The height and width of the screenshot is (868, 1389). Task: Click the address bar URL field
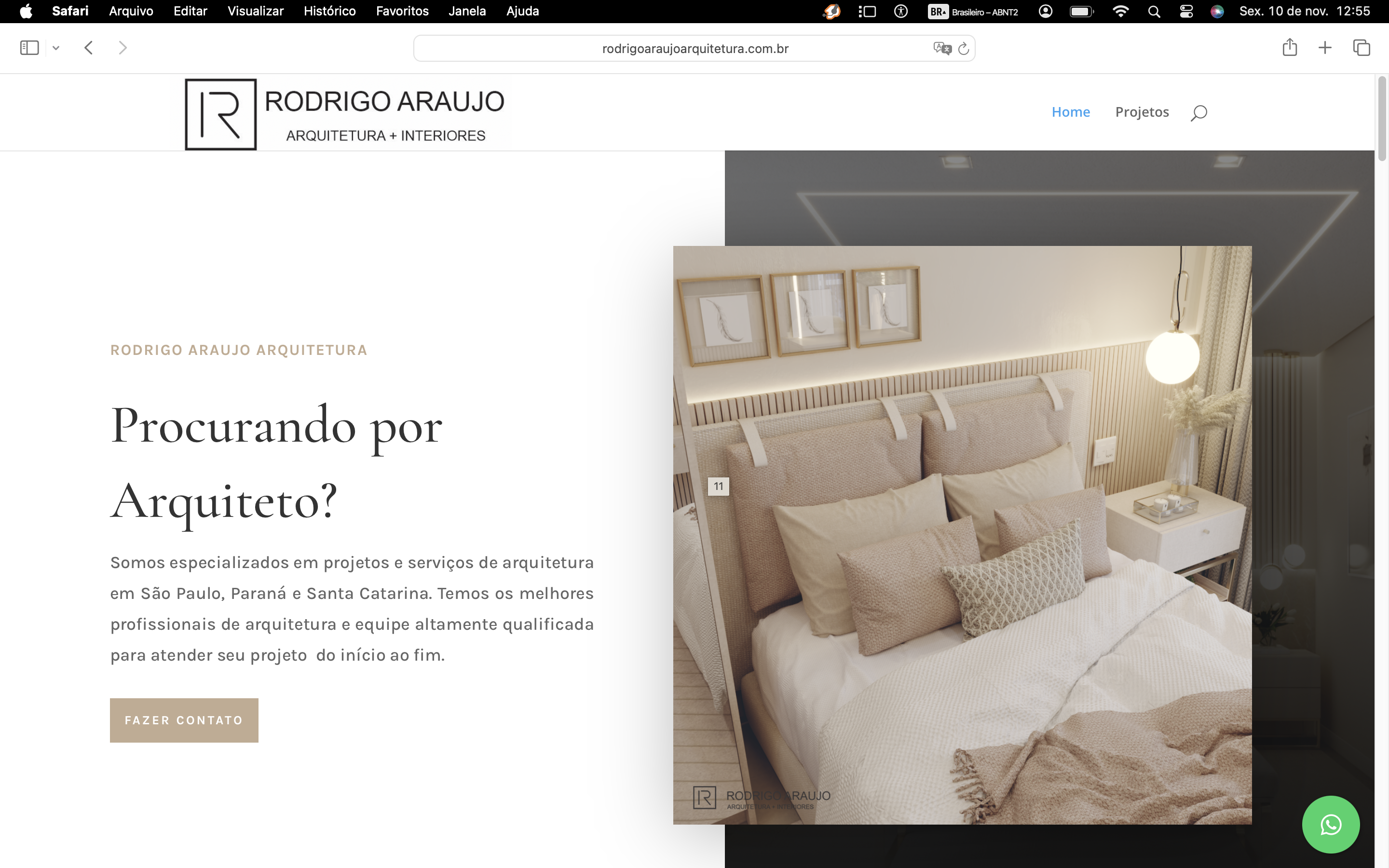coord(694,49)
